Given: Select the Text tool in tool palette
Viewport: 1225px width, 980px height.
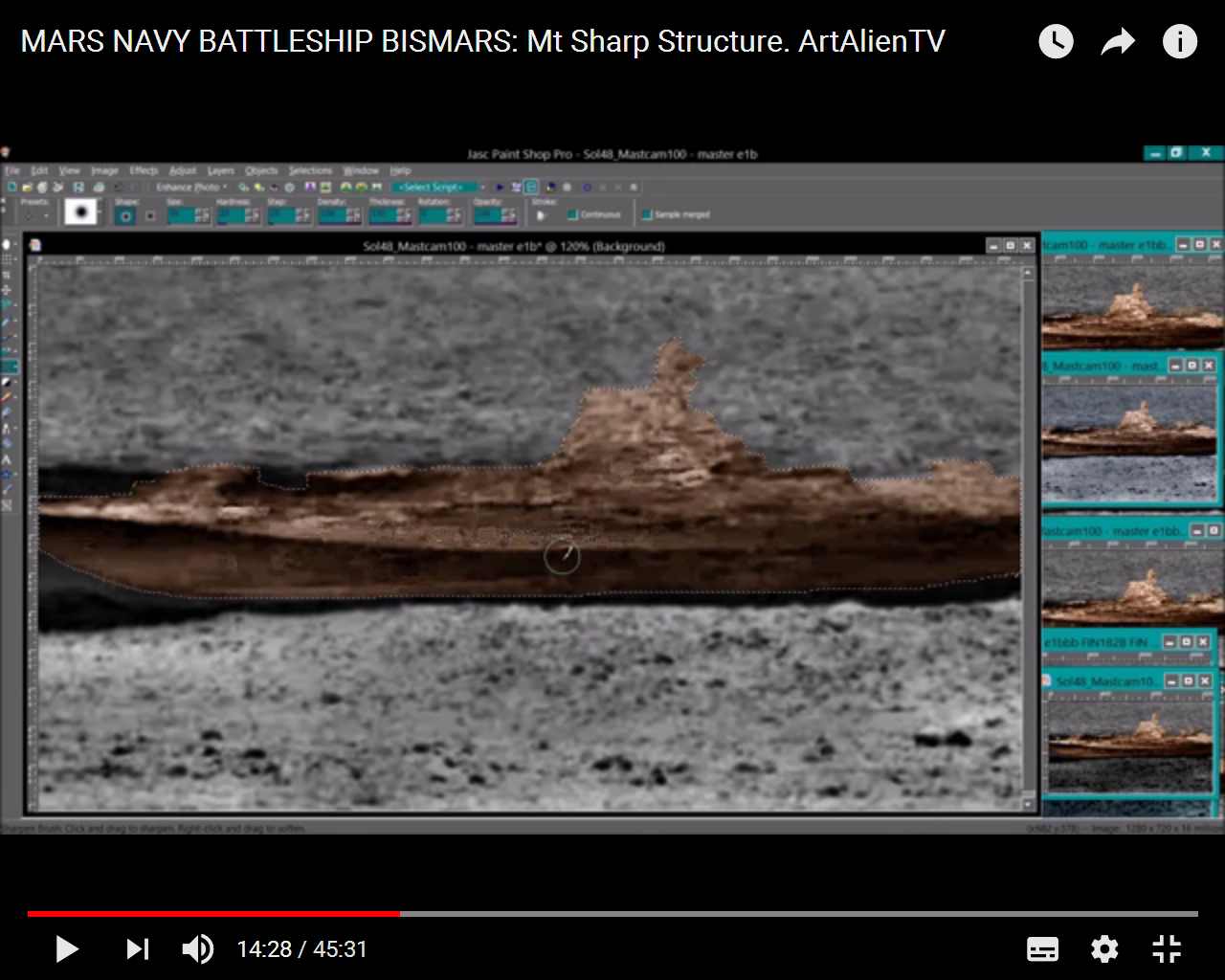Looking at the screenshot, I should tap(8, 460).
